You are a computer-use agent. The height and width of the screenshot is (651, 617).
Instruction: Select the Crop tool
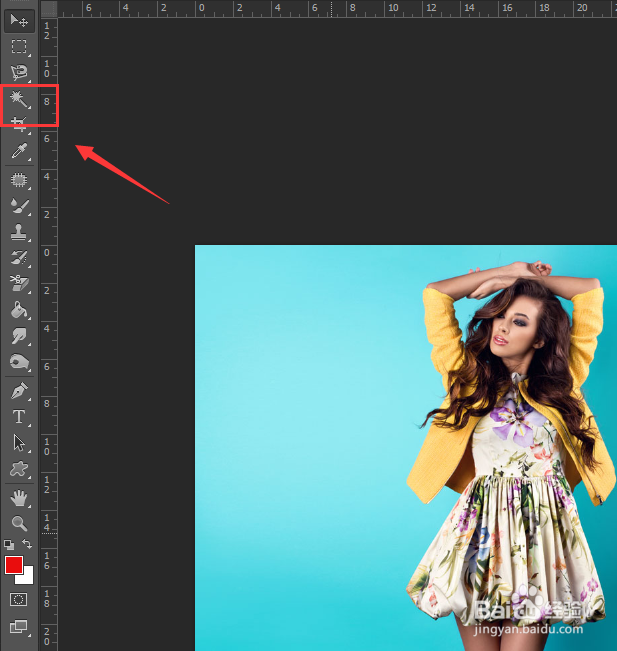(19, 124)
